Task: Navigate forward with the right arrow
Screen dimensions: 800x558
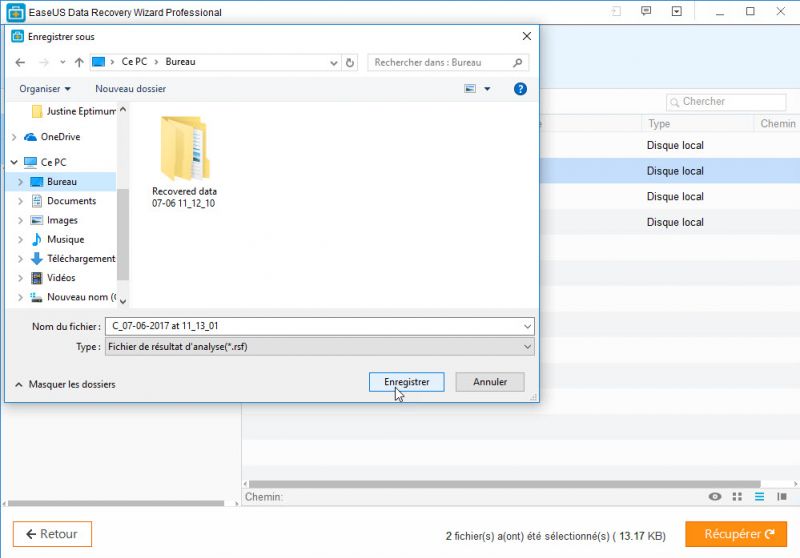Action: [44, 62]
